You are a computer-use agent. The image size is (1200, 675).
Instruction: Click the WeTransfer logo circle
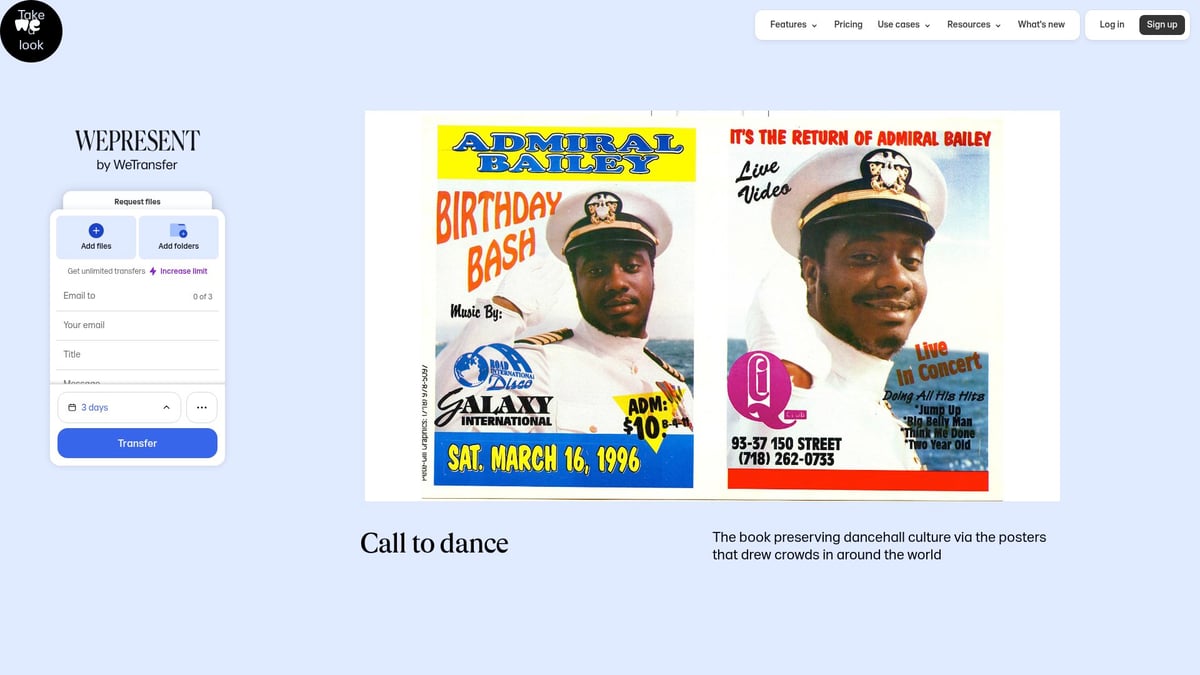point(31,31)
